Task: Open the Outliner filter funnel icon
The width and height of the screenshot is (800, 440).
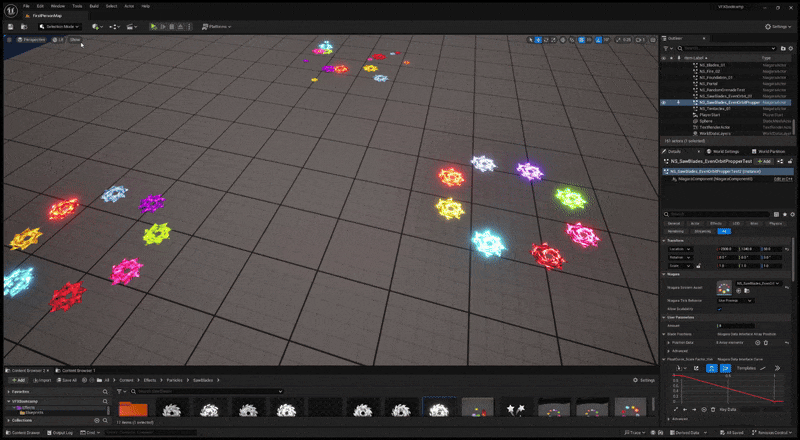Action: [667, 48]
